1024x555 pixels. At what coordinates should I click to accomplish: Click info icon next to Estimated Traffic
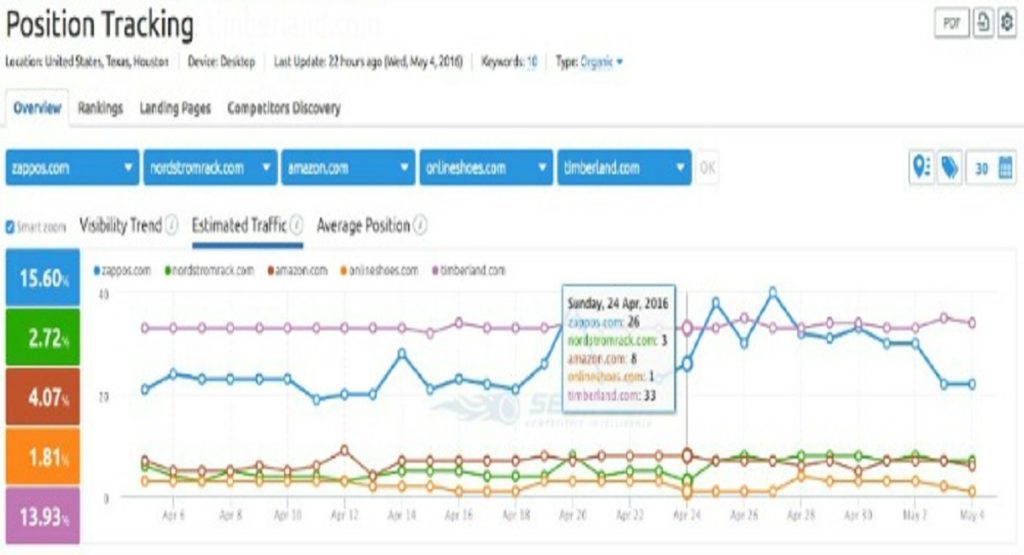point(296,225)
